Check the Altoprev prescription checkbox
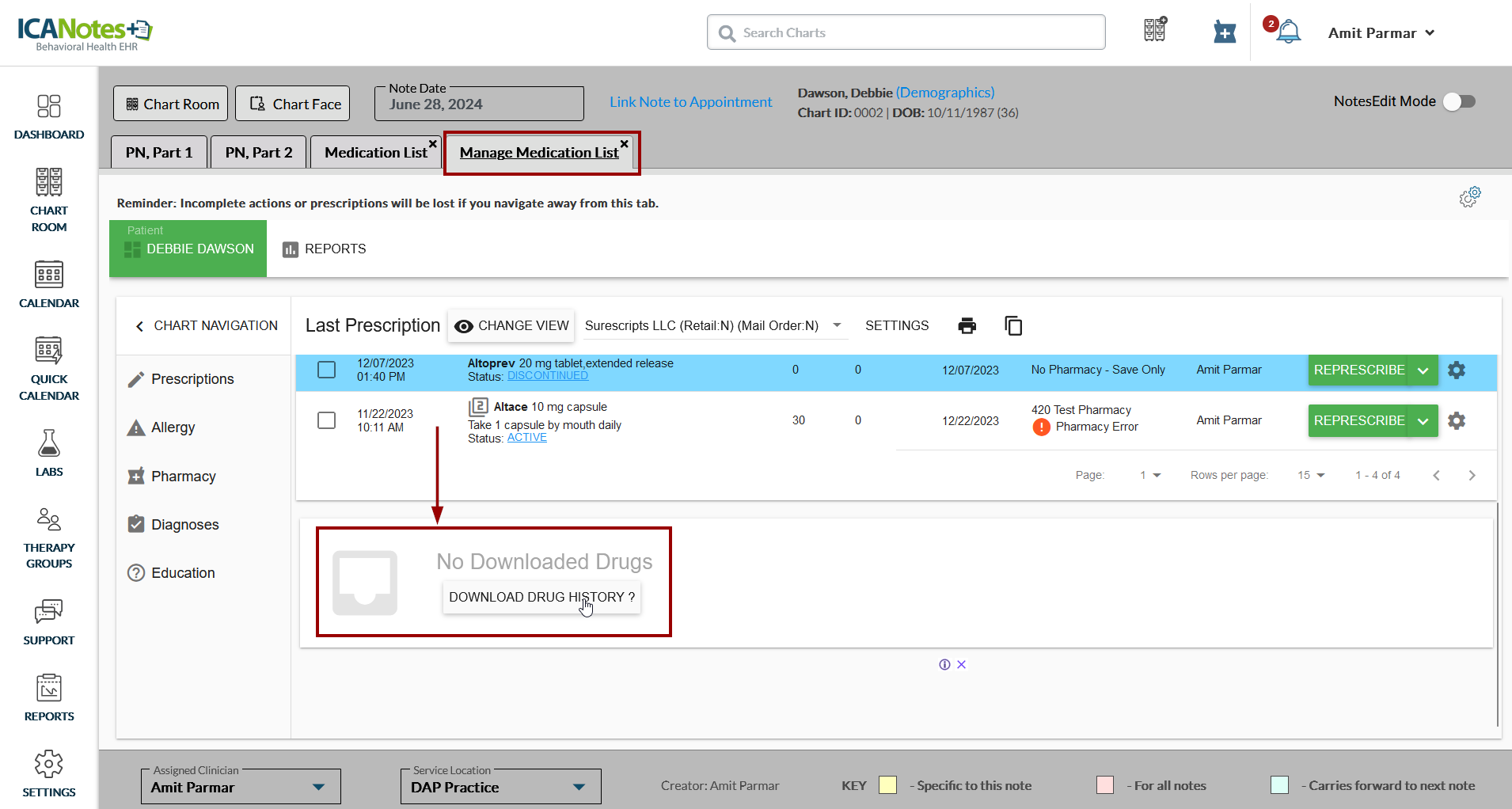The height and width of the screenshot is (809, 1512). click(x=326, y=370)
